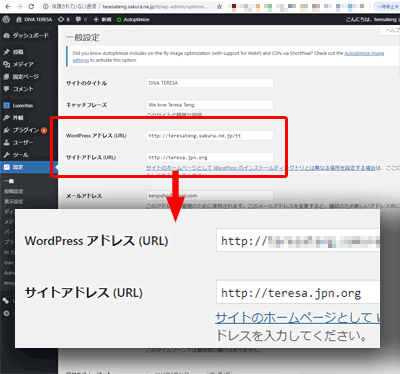Screen dimensions: 400x374
Task: Select the 表示設定 submenu item
Action: [x=14, y=201]
